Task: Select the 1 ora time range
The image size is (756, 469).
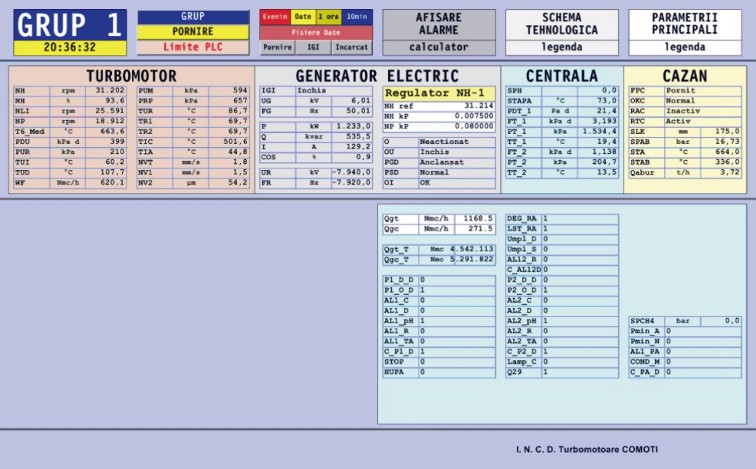Action: tap(329, 17)
